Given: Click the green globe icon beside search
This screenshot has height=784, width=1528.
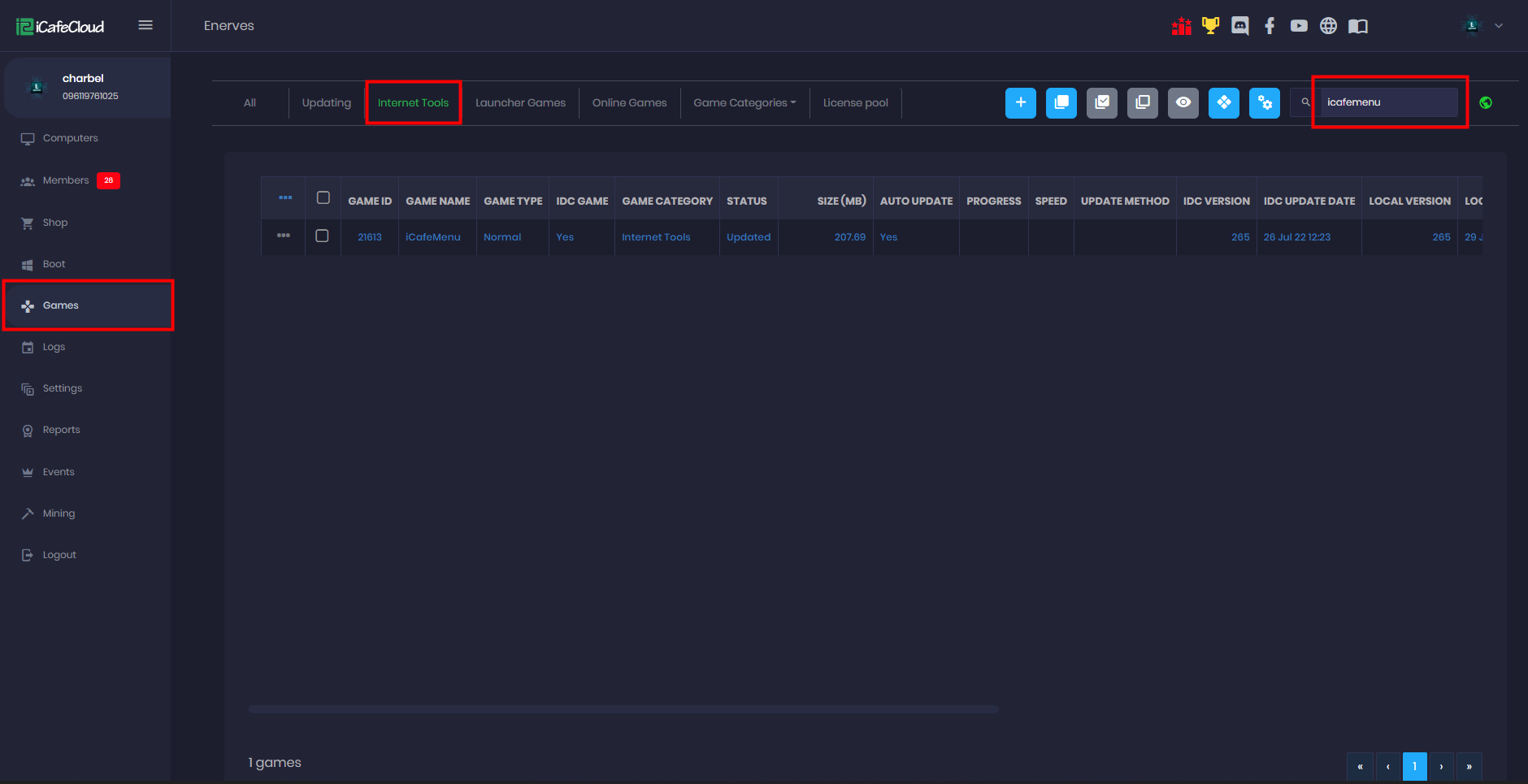Looking at the screenshot, I should coord(1486,102).
